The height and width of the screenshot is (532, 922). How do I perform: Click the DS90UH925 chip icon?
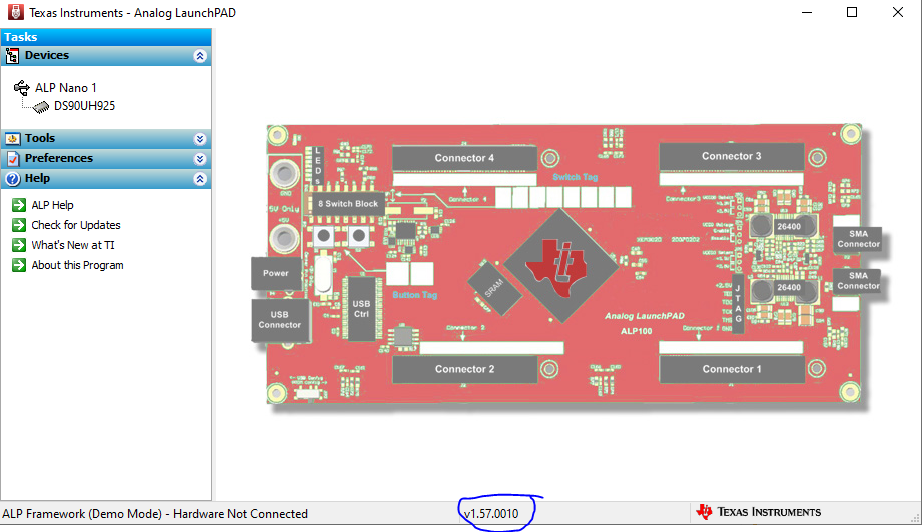41,106
